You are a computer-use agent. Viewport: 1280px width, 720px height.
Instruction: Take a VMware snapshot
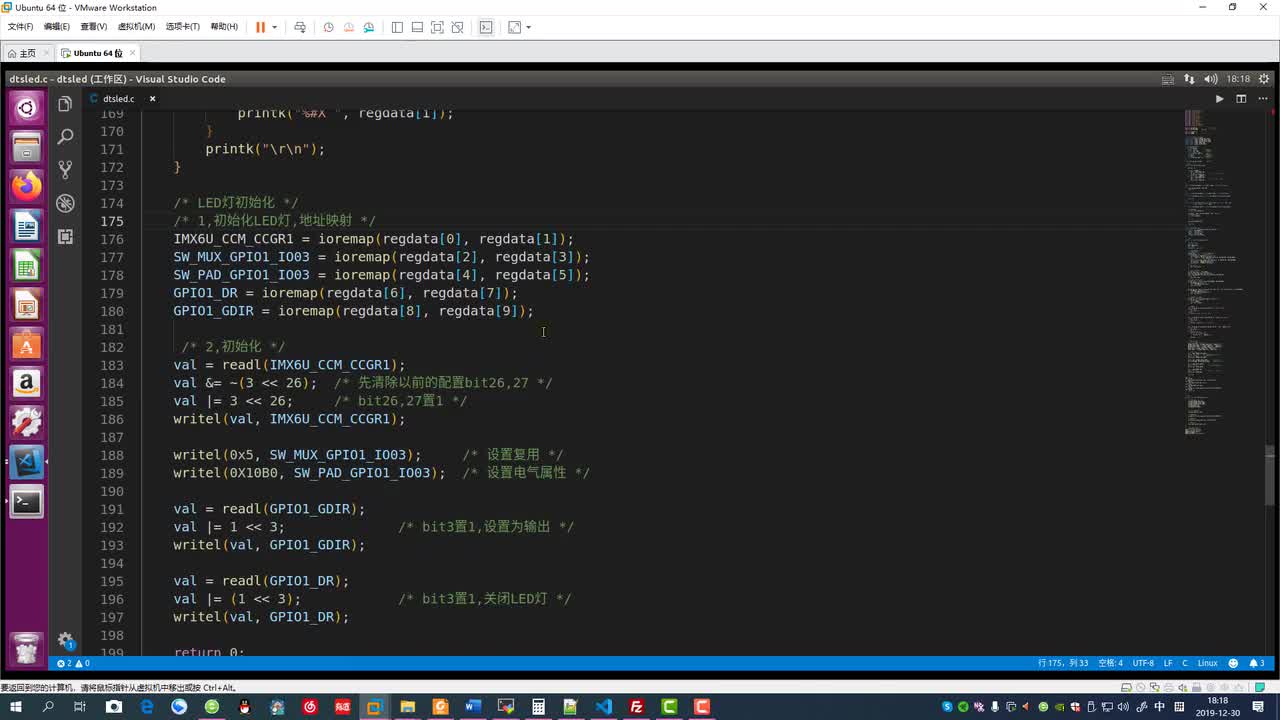(328, 27)
